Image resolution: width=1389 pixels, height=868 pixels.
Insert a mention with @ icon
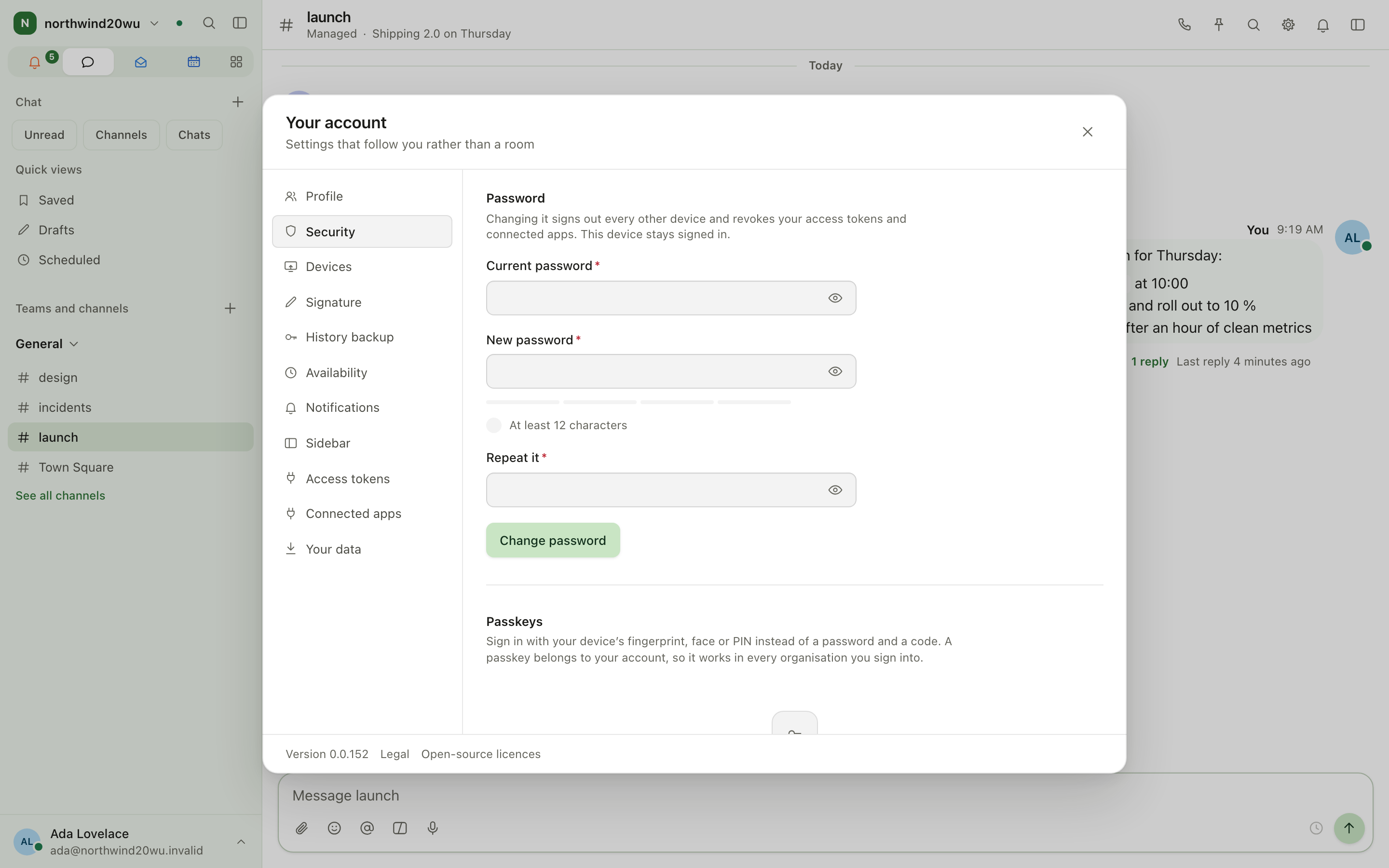pyautogui.click(x=367, y=828)
